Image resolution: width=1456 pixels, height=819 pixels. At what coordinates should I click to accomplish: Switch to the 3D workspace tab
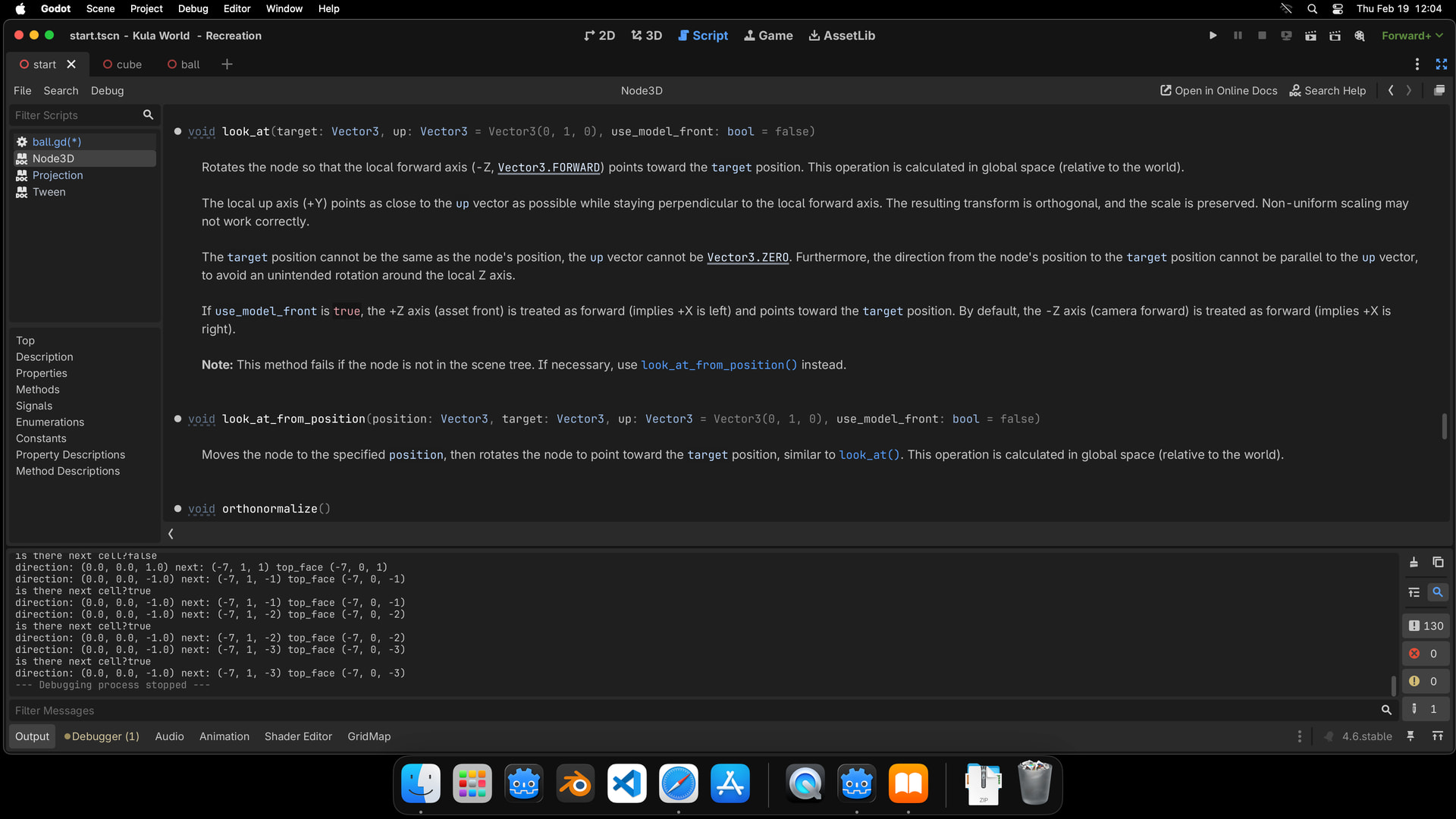[x=646, y=36]
